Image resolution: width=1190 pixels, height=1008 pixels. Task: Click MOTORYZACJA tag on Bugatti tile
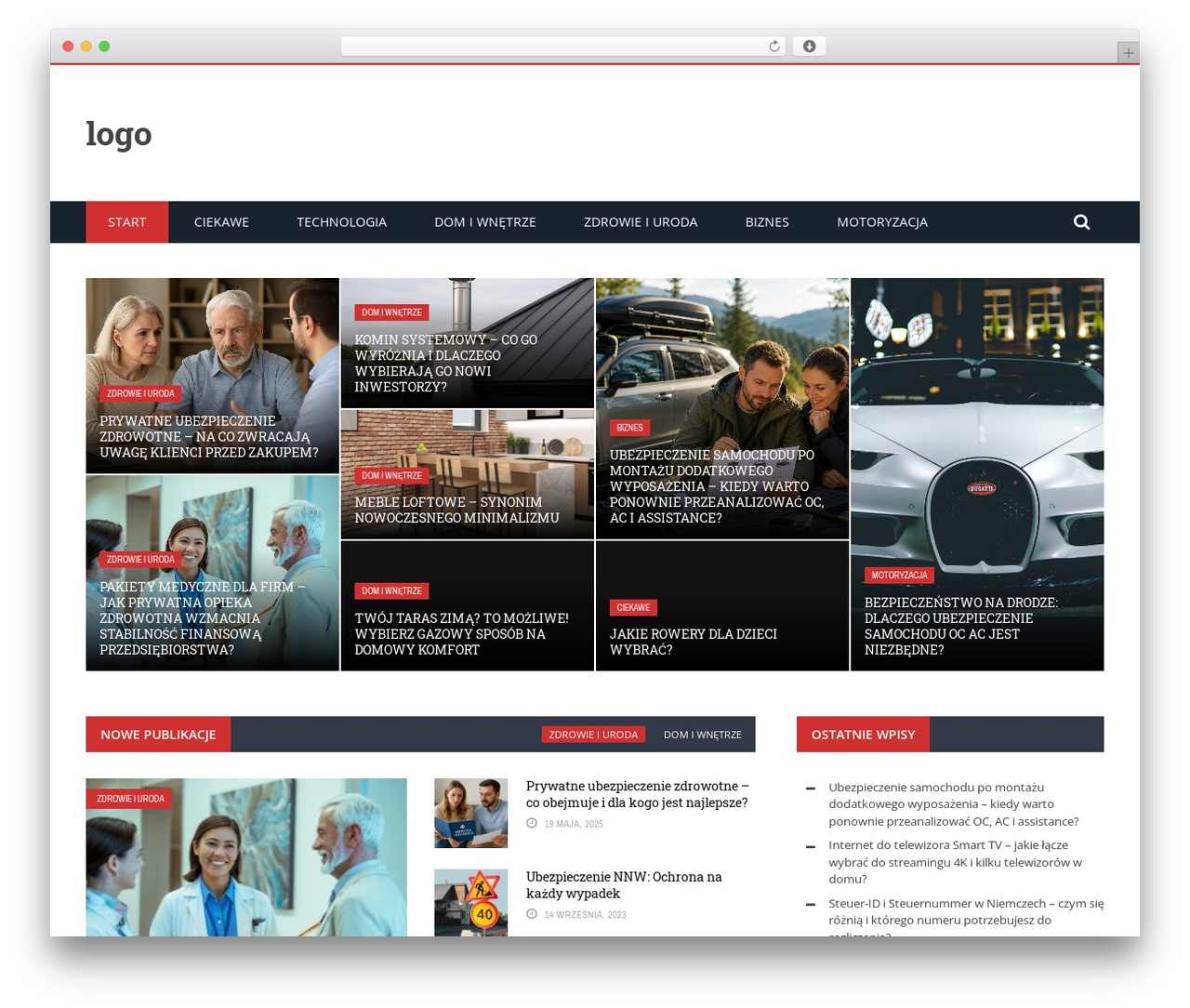pos(899,575)
